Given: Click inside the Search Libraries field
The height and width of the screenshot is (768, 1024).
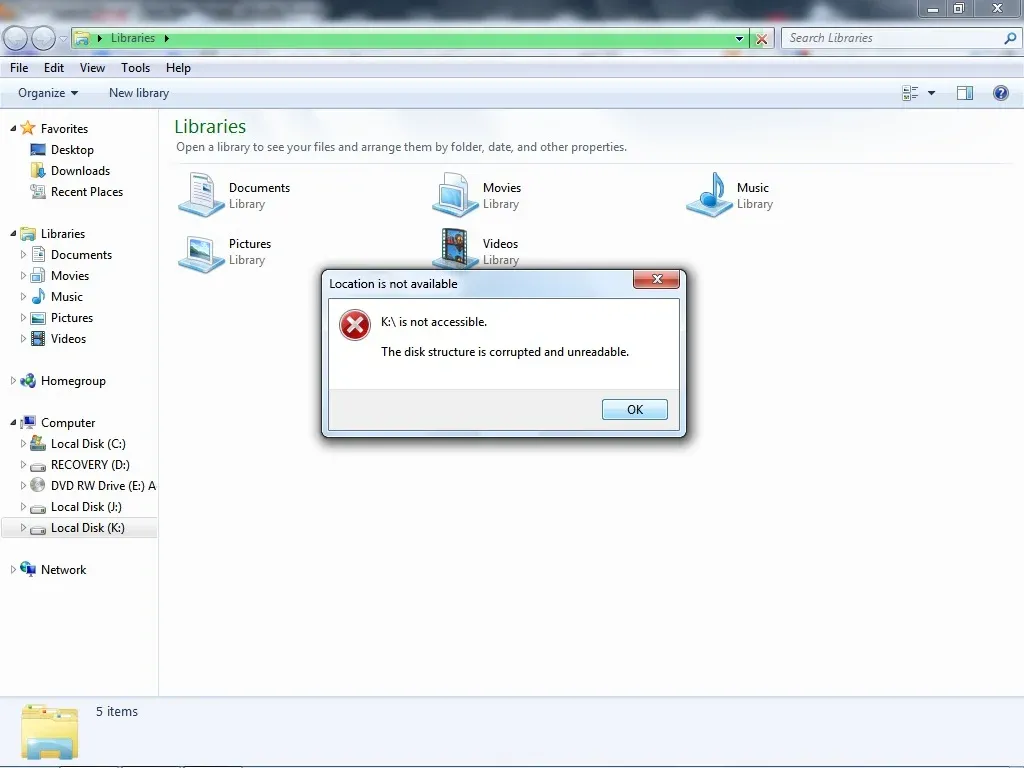Looking at the screenshot, I should pos(890,37).
